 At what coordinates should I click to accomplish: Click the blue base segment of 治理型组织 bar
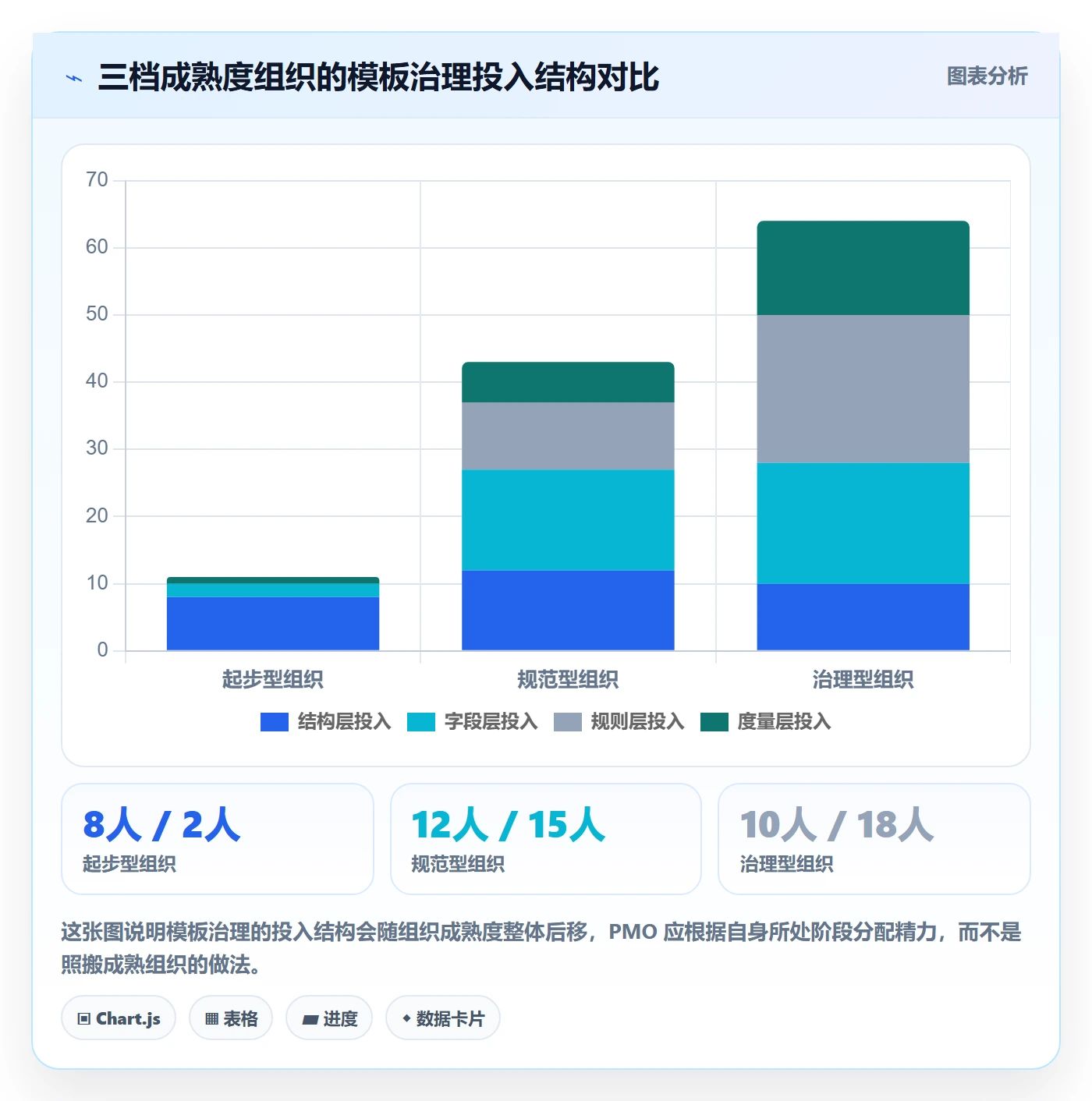coord(863,617)
